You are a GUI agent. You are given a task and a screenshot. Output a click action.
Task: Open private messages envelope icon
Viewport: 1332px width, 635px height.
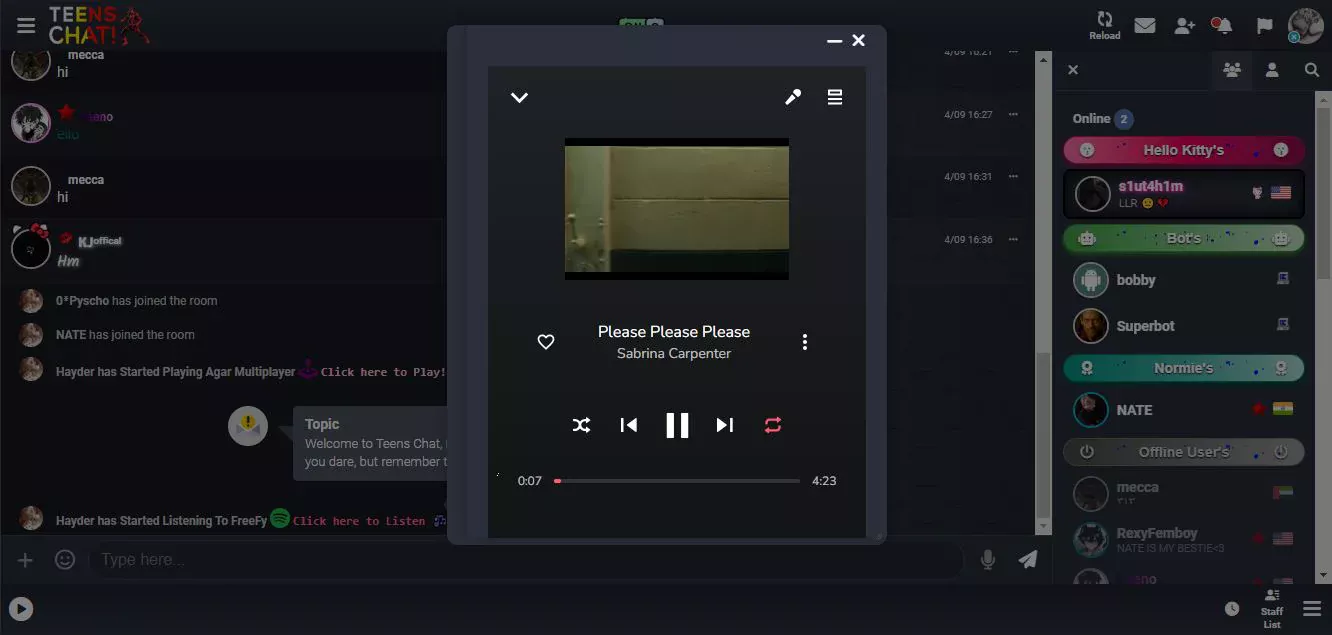point(1145,25)
